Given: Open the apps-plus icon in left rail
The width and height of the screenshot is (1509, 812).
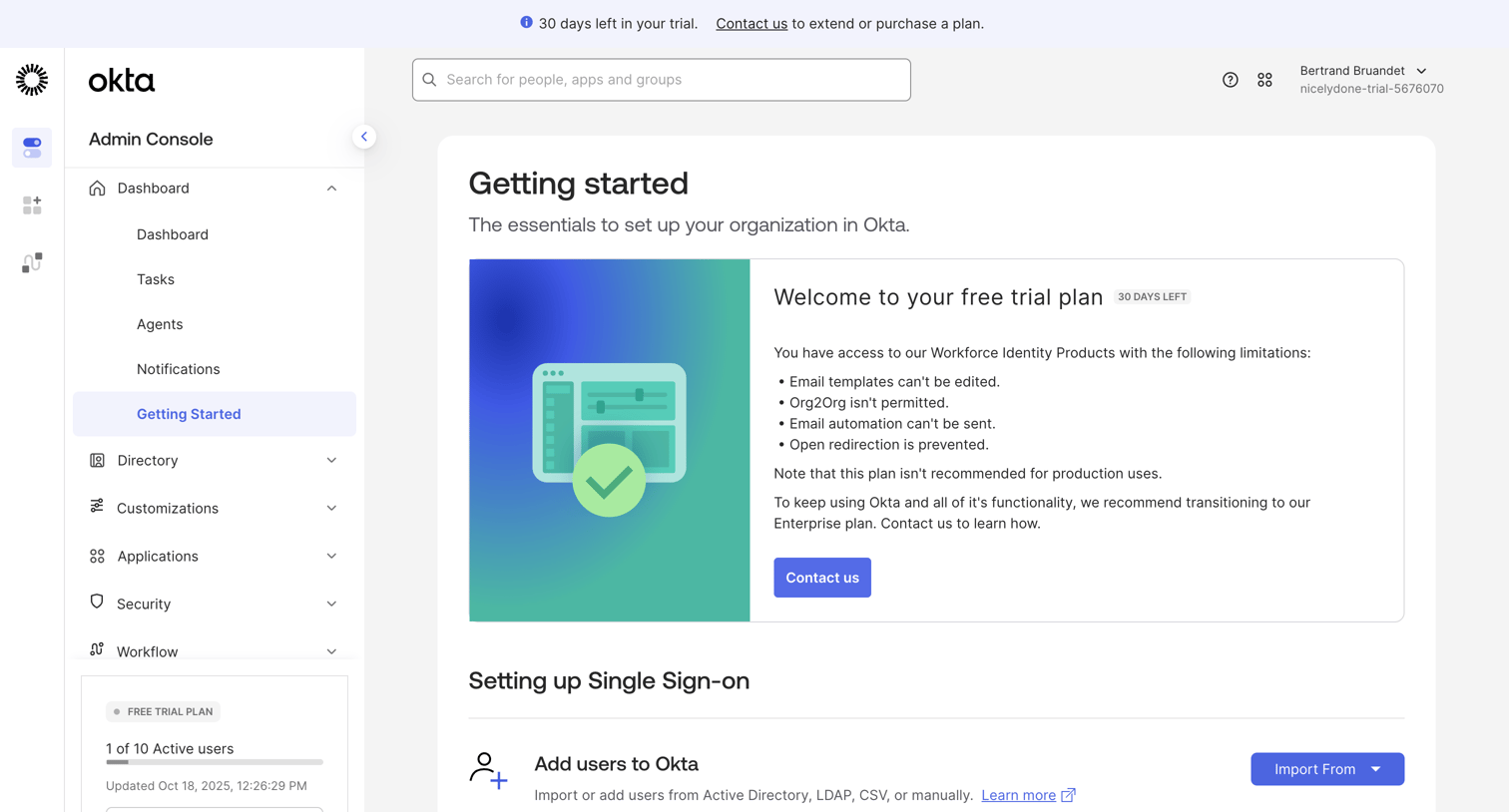Looking at the screenshot, I should (x=32, y=205).
